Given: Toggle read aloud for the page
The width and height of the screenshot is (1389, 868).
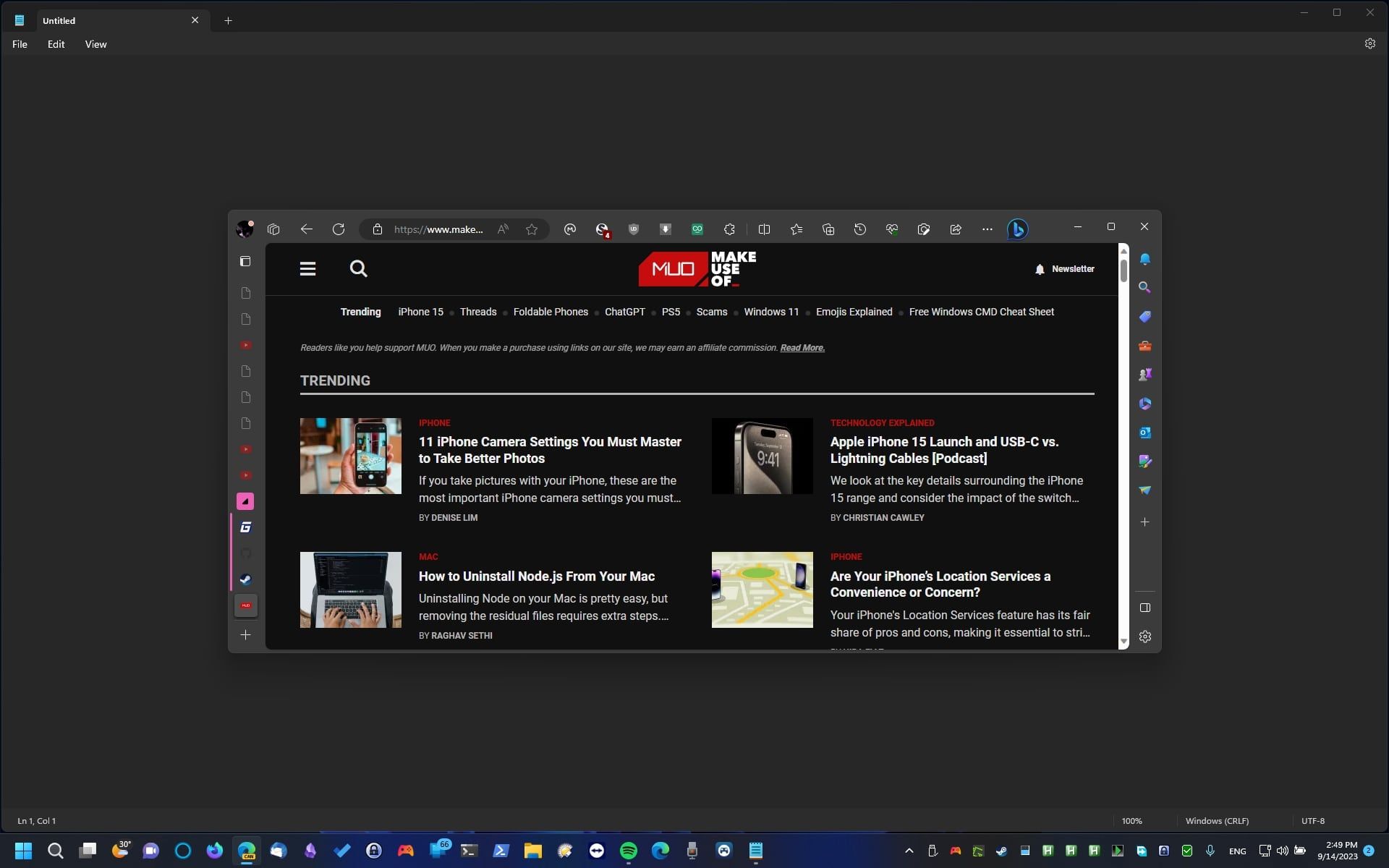Looking at the screenshot, I should click(504, 229).
